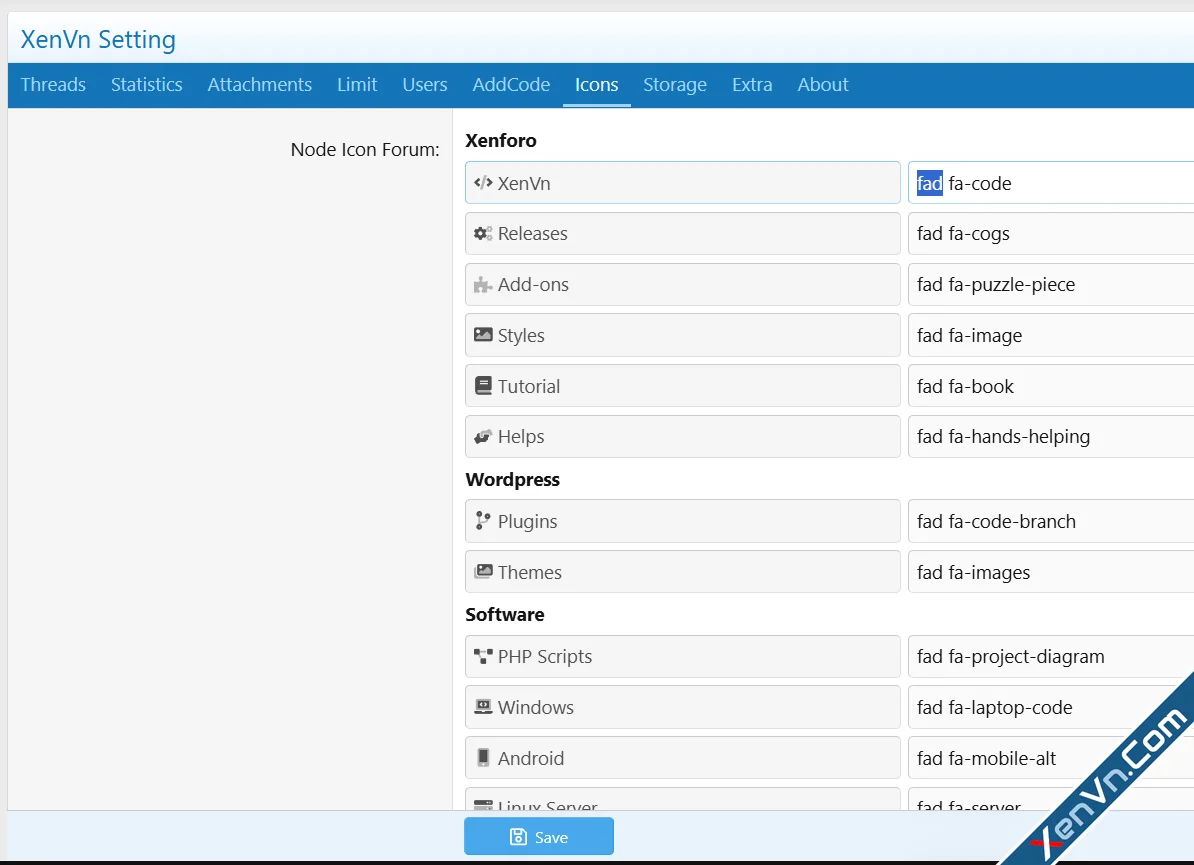The width and height of the screenshot is (1194, 865).
Task: Edit the 'fad fa-puzzle-piece' icon class field
Action: tap(1051, 285)
